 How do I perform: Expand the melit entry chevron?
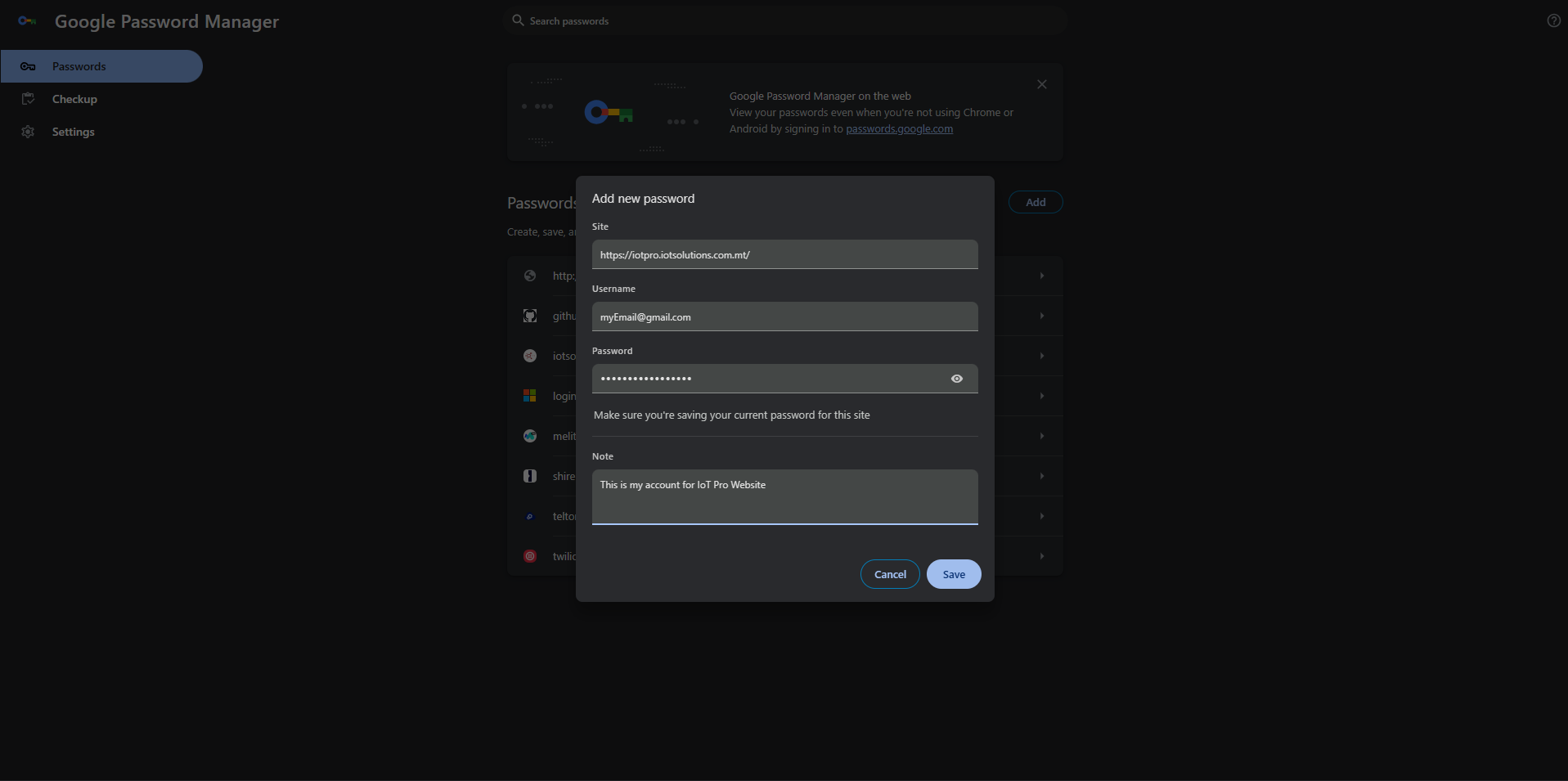pos(1041,436)
